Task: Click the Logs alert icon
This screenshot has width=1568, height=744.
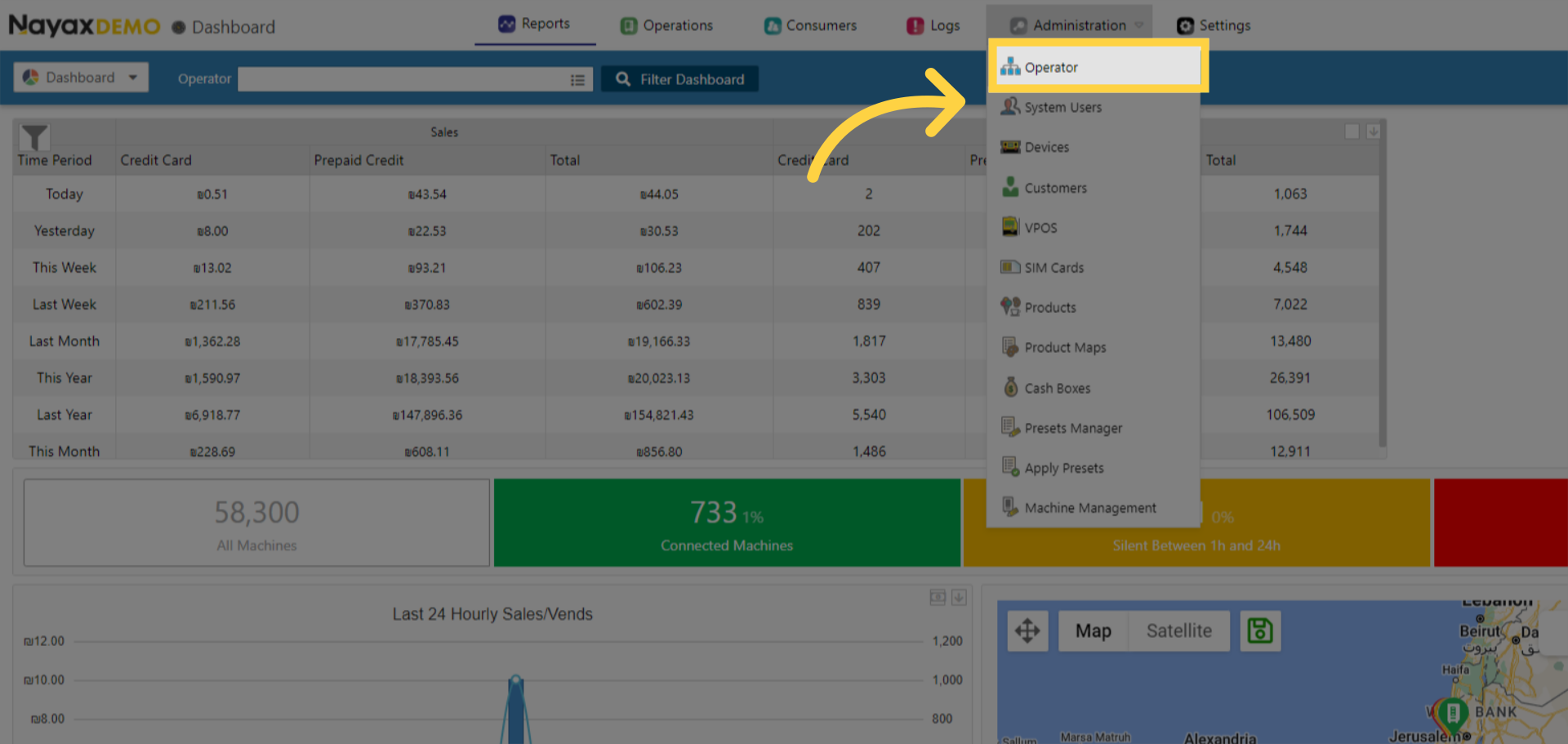Action: [x=915, y=25]
